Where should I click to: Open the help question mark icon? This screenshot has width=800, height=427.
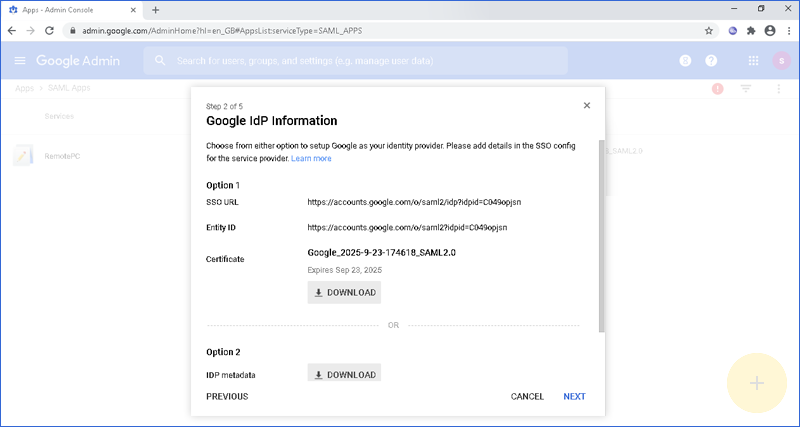[711, 61]
